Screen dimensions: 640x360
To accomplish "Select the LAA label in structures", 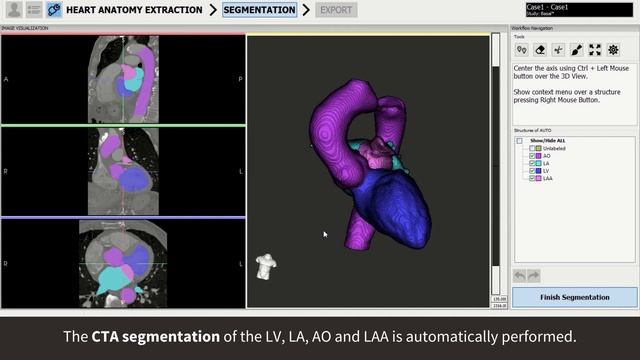I will (548, 178).
